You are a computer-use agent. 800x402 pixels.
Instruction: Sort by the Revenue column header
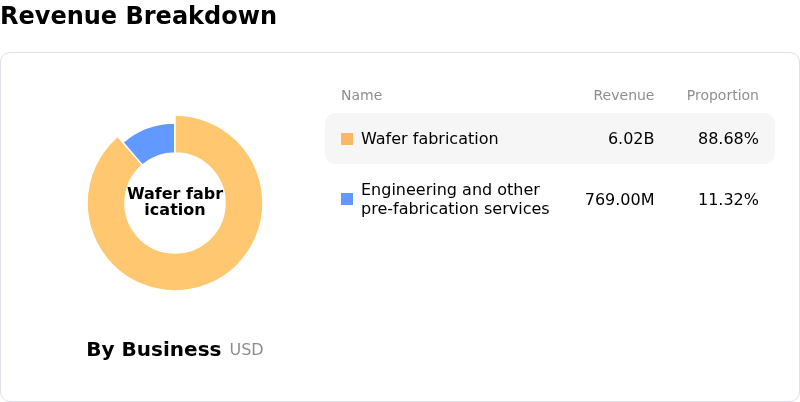pyautogui.click(x=623, y=95)
